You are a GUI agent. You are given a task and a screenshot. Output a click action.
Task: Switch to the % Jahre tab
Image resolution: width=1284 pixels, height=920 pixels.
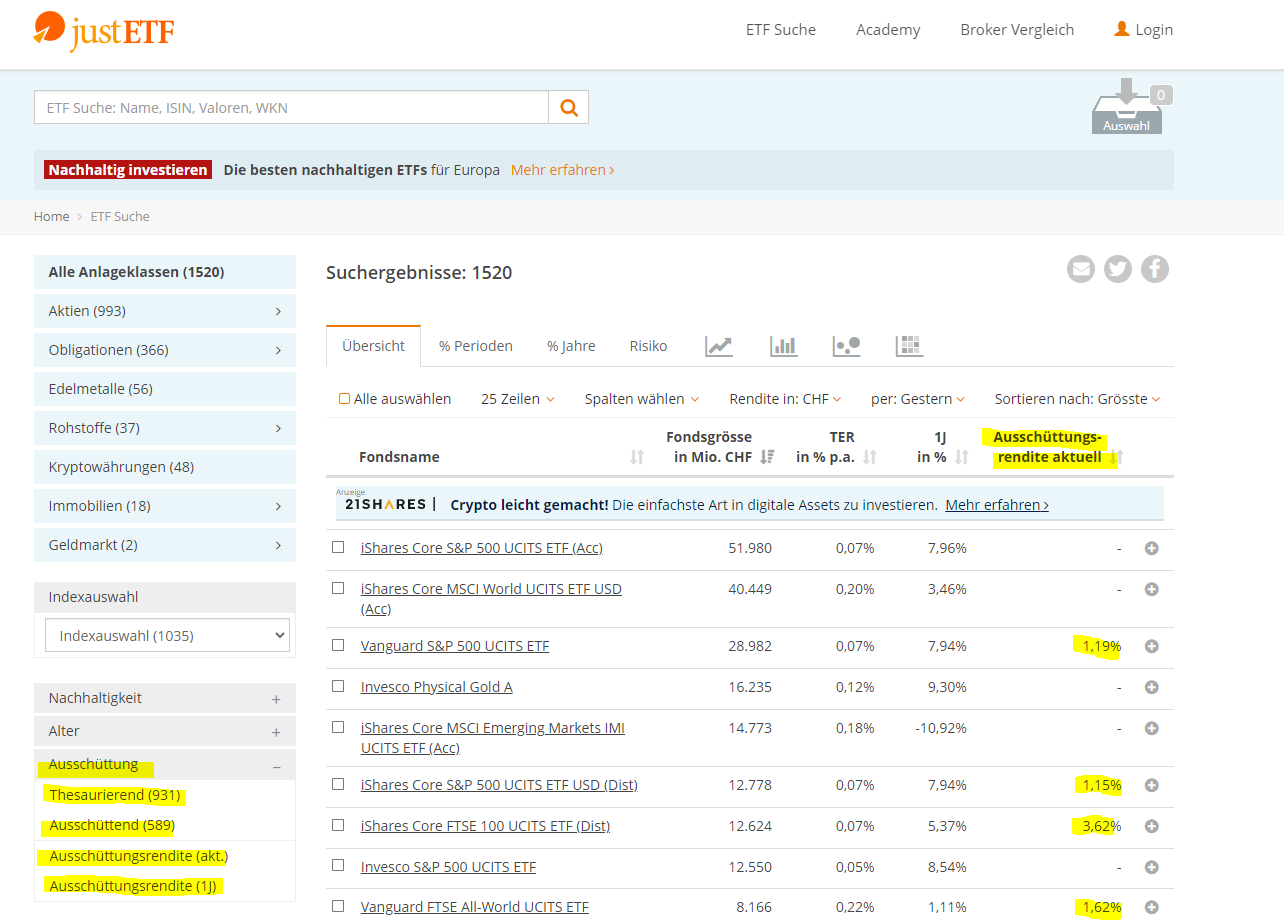[x=571, y=346]
